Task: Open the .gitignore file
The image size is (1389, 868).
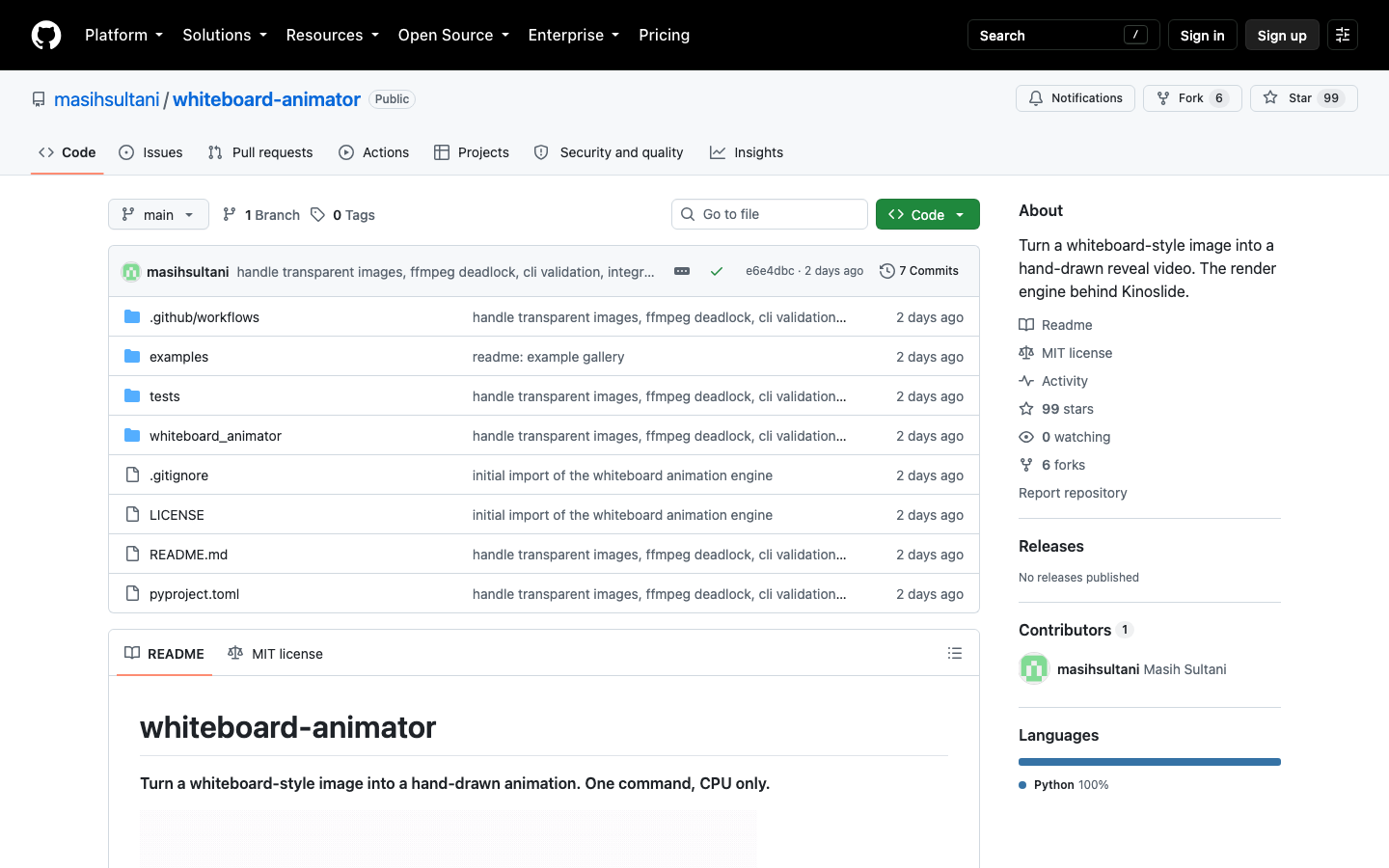Action: [x=178, y=475]
